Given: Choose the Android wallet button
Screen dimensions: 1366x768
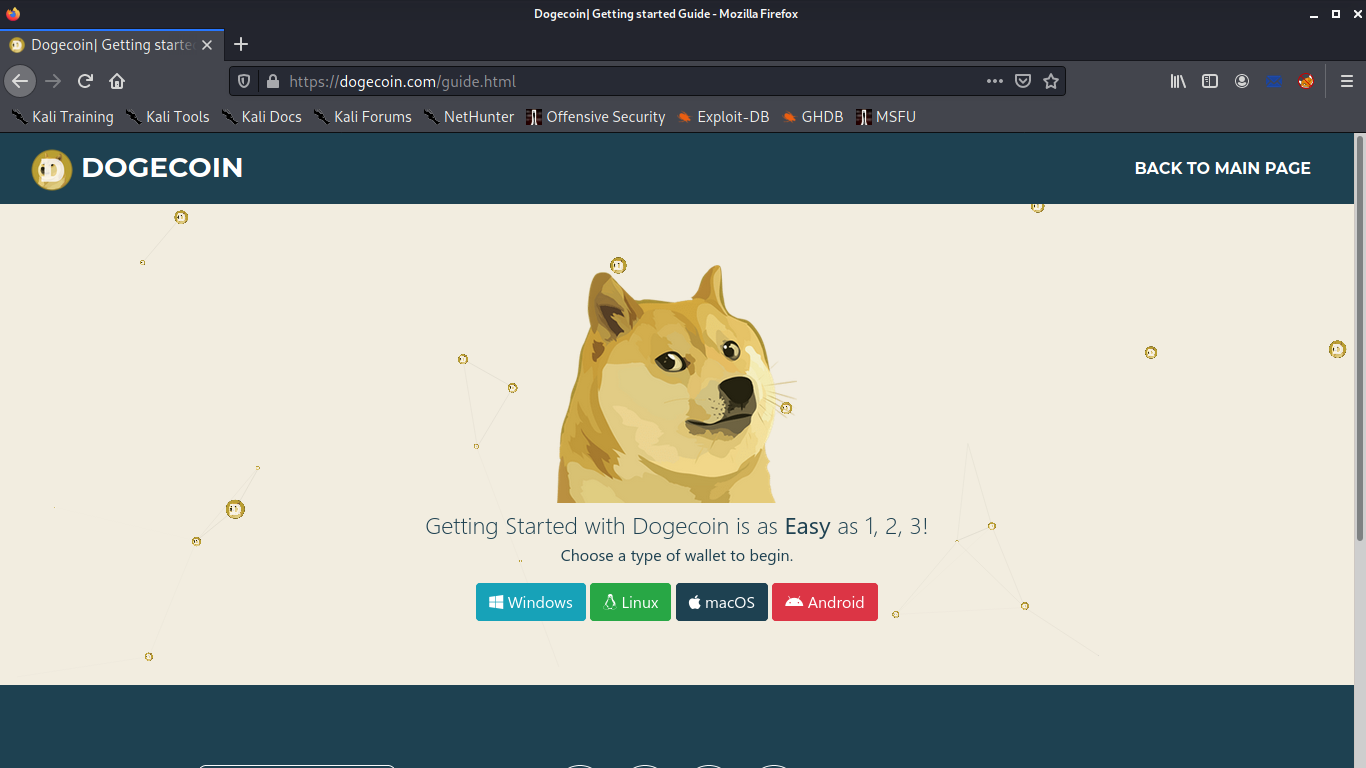Looking at the screenshot, I should [x=825, y=602].
